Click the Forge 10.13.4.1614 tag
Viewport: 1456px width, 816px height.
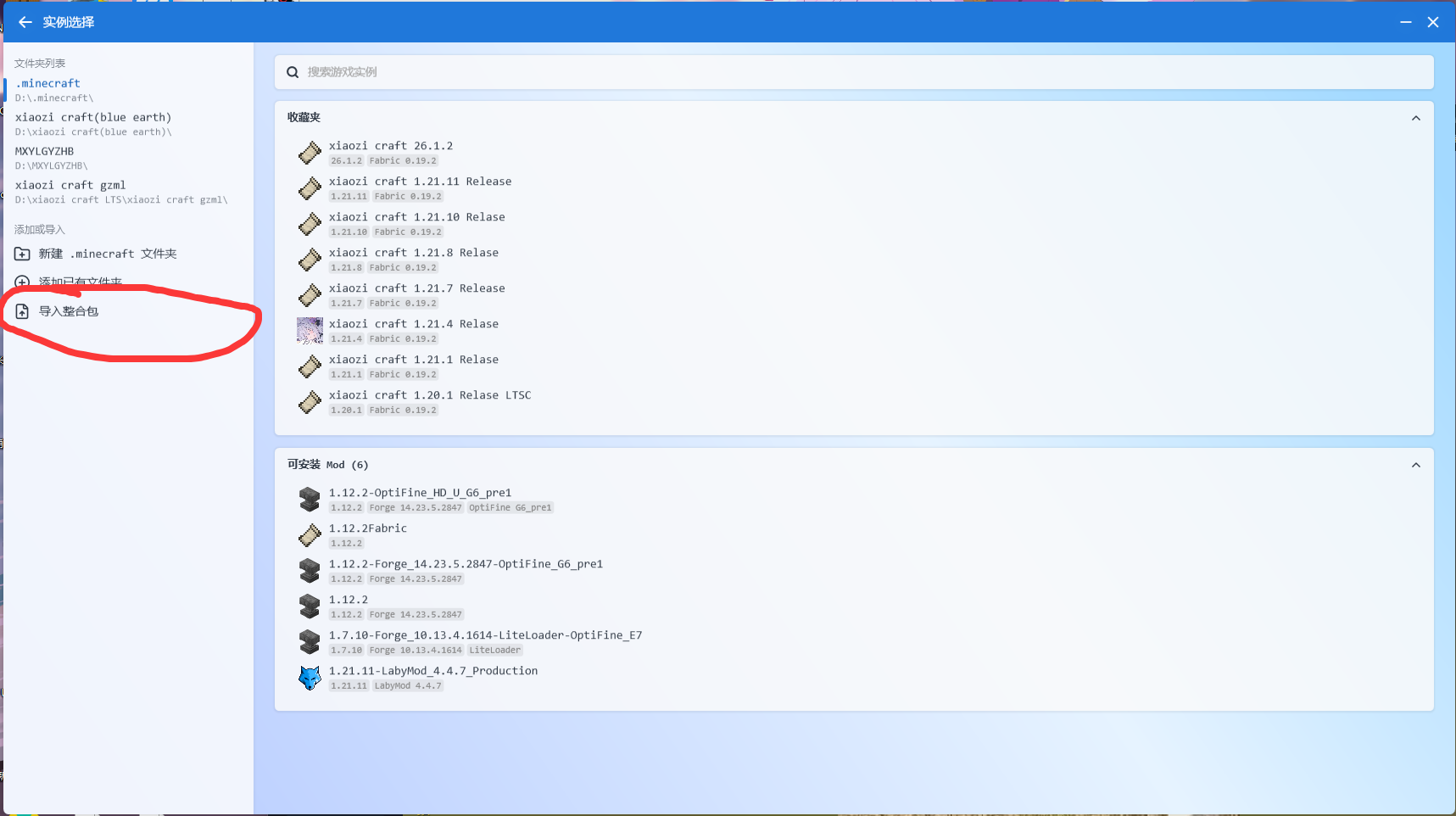pyautogui.click(x=416, y=651)
